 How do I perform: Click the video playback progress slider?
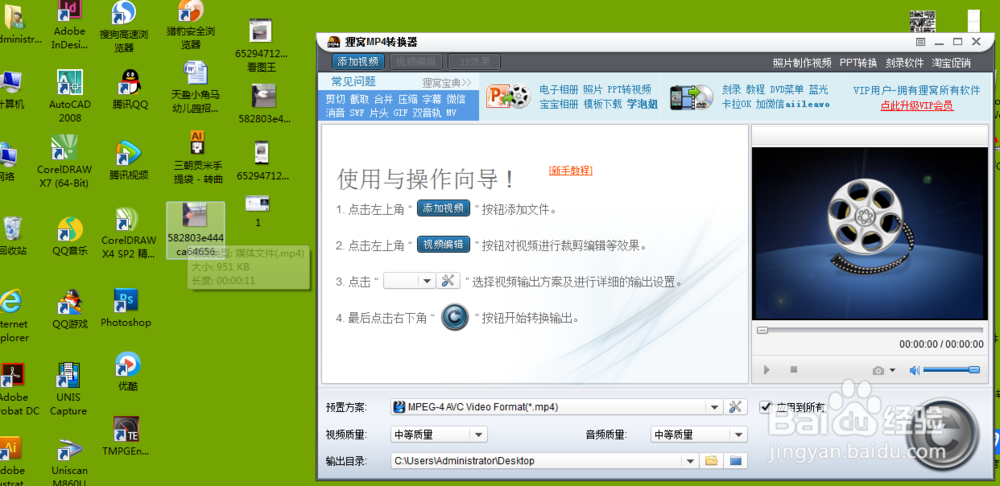869,330
